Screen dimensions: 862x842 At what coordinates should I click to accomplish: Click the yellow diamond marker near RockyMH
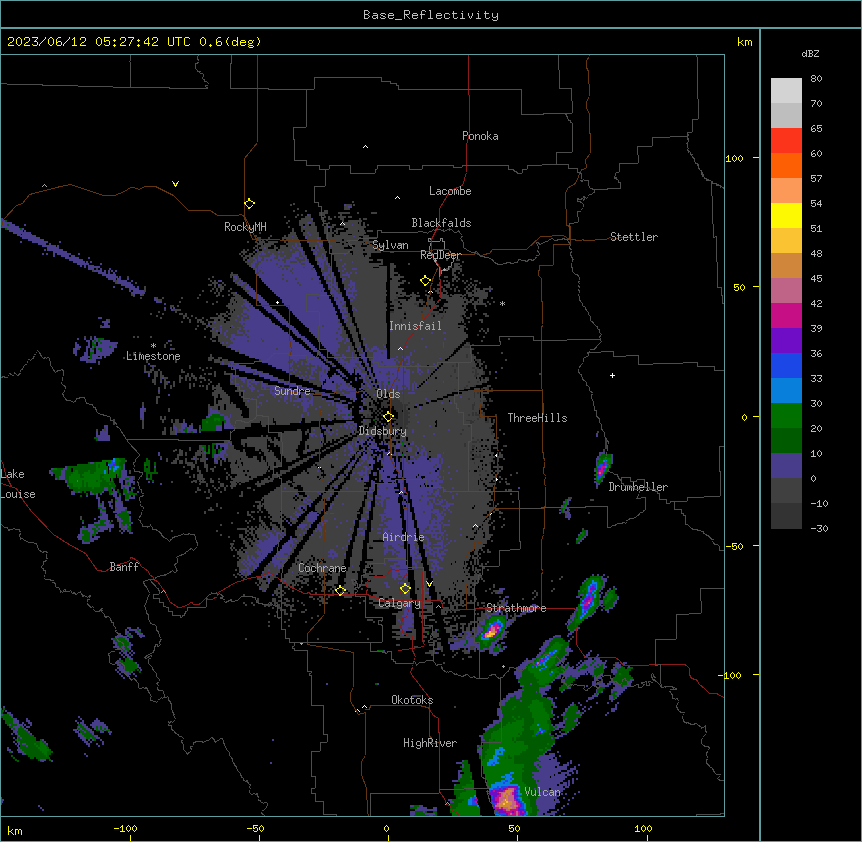pyautogui.click(x=249, y=204)
